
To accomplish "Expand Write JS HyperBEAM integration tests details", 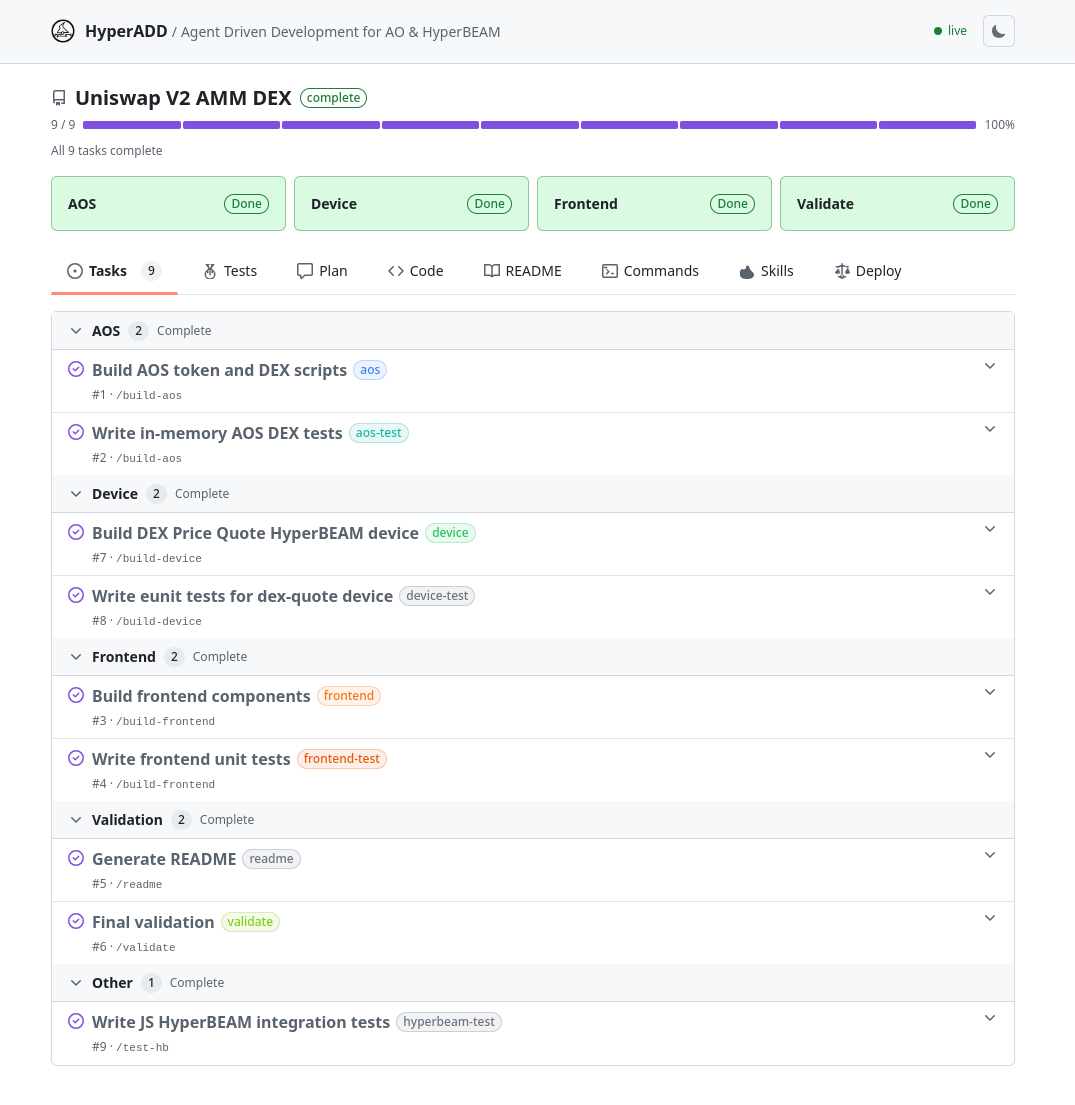I will pyautogui.click(x=990, y=1018).
